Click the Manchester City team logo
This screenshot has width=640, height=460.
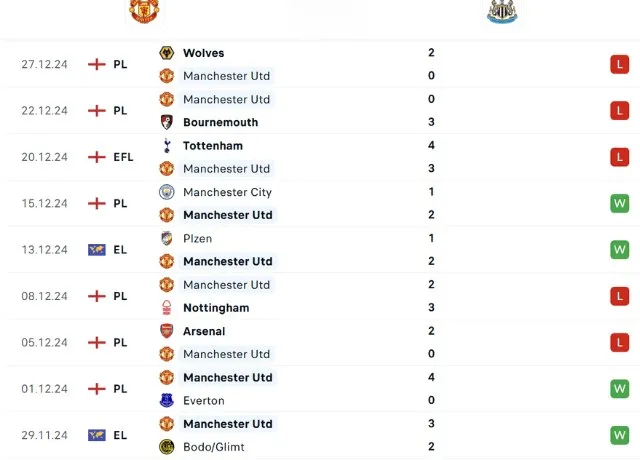click(x=167, y=192)
